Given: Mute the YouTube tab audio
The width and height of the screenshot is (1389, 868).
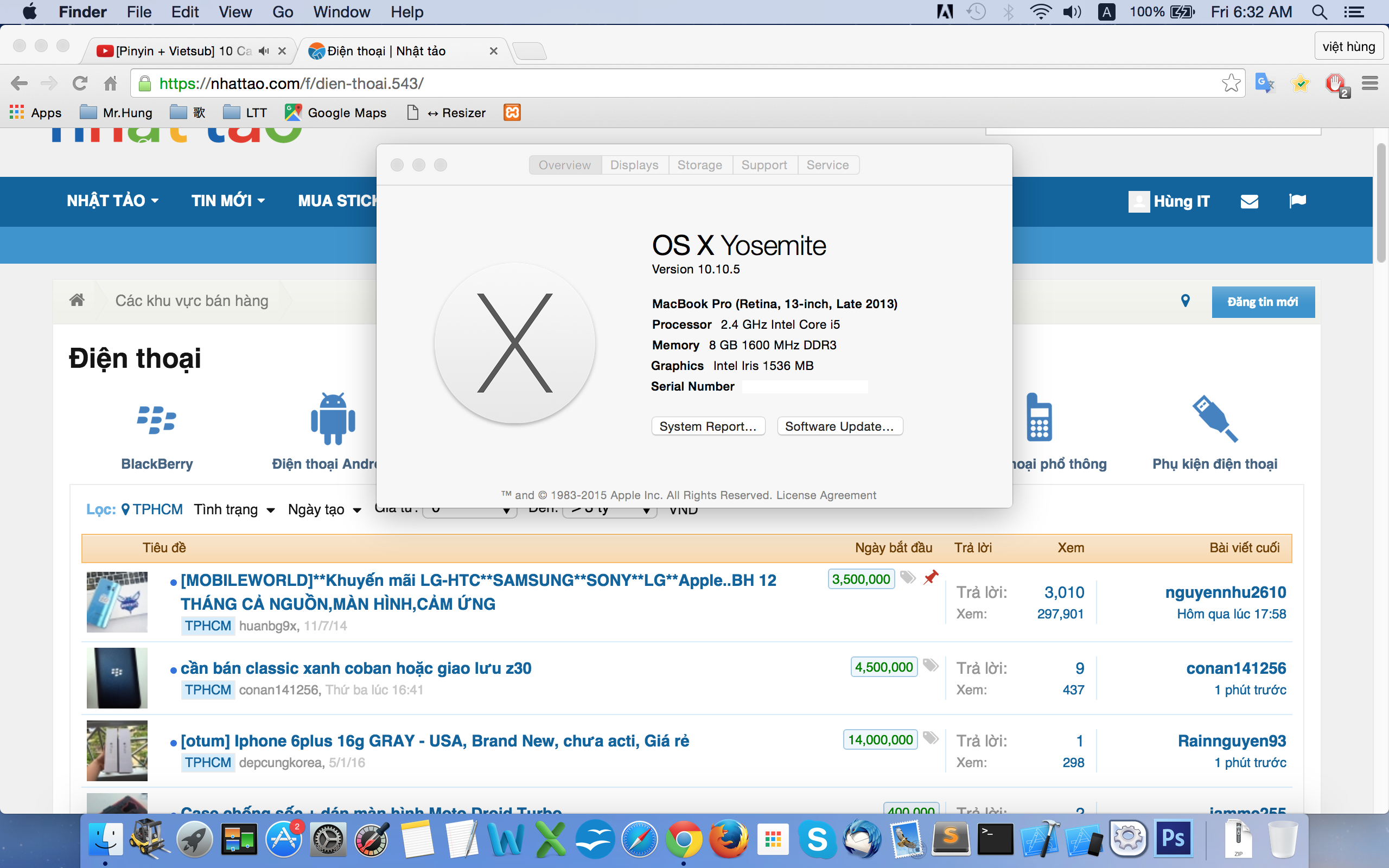Looking at the screenshot, I should [264, 51].
